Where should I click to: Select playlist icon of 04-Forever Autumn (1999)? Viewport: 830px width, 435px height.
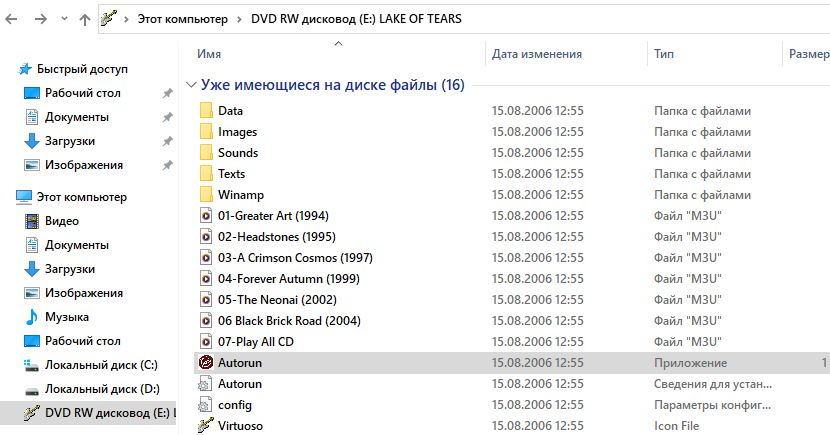point(206,279)
